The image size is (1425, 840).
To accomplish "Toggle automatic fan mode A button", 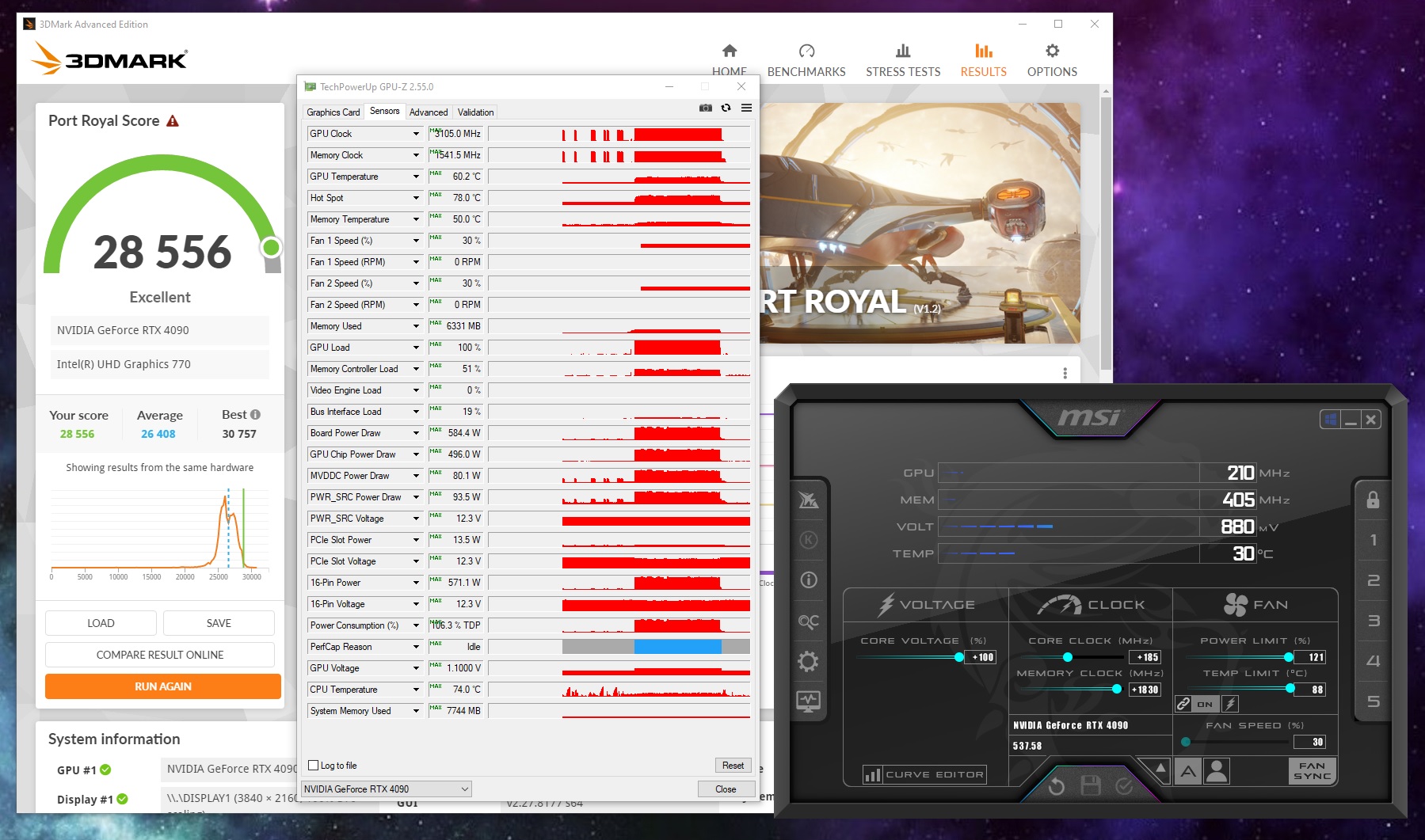I will pos(1188,770).
